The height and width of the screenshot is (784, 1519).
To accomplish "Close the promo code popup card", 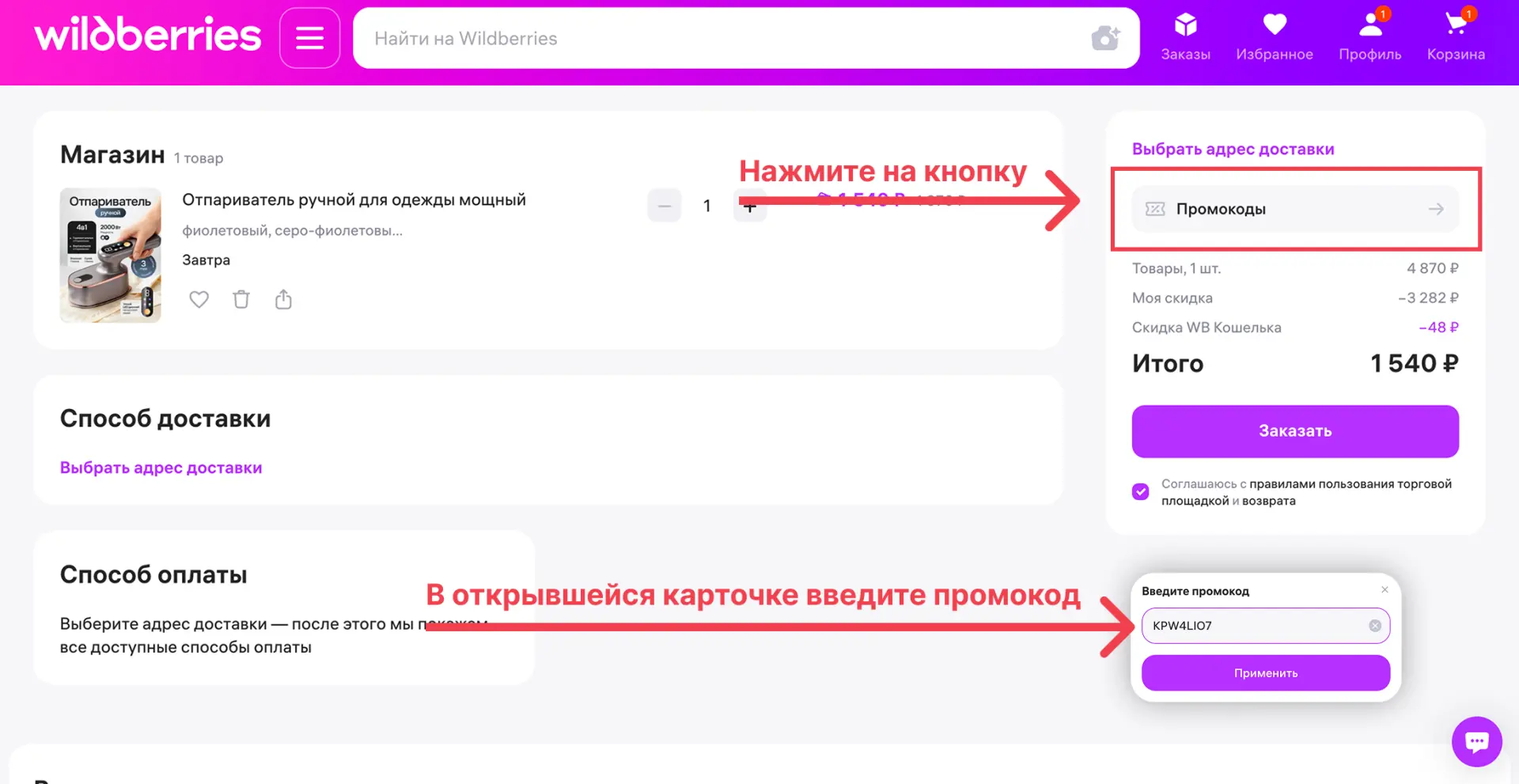I will (1385, 589).
